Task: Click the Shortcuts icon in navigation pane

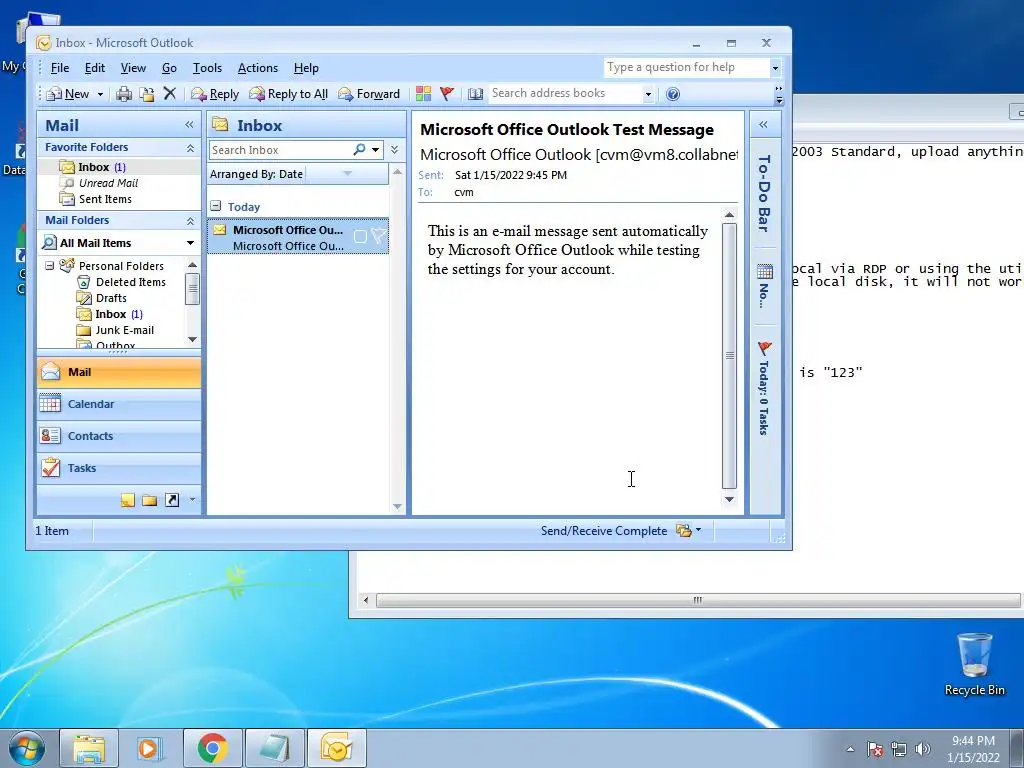Action: pos(172,500)
